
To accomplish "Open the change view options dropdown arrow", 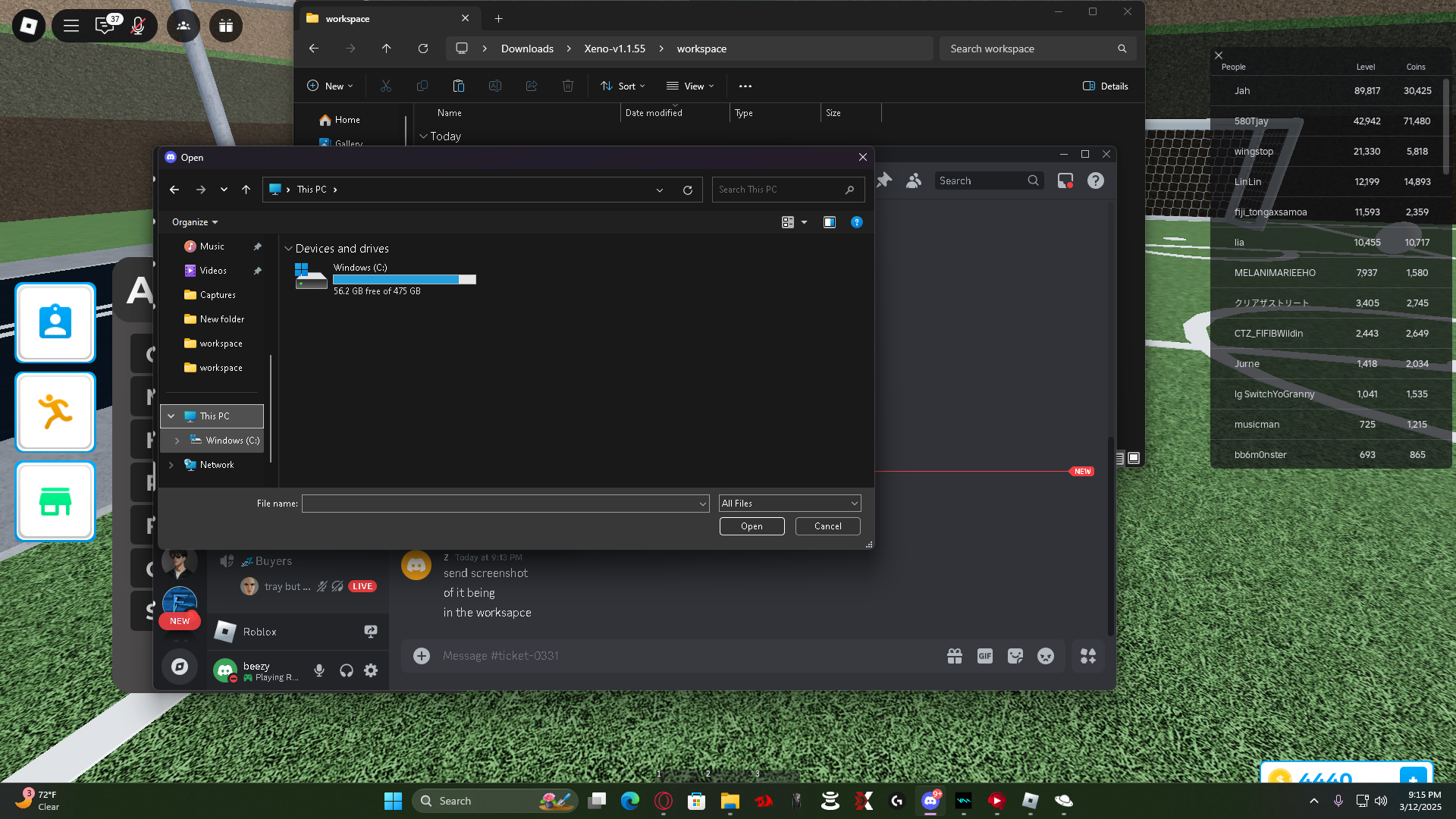I will (x=805, y=222).
